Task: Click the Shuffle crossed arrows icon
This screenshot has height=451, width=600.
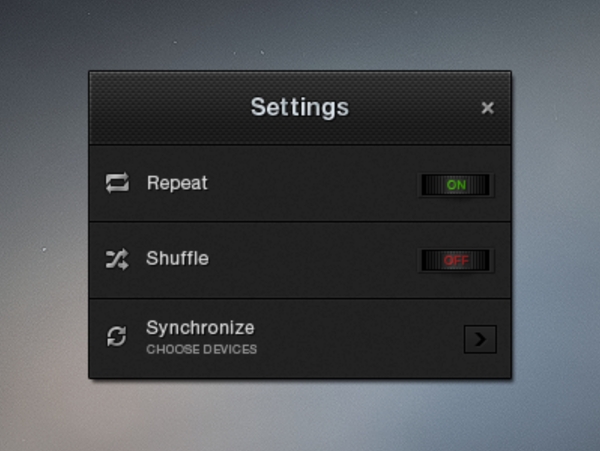Action: pos(117,259)
